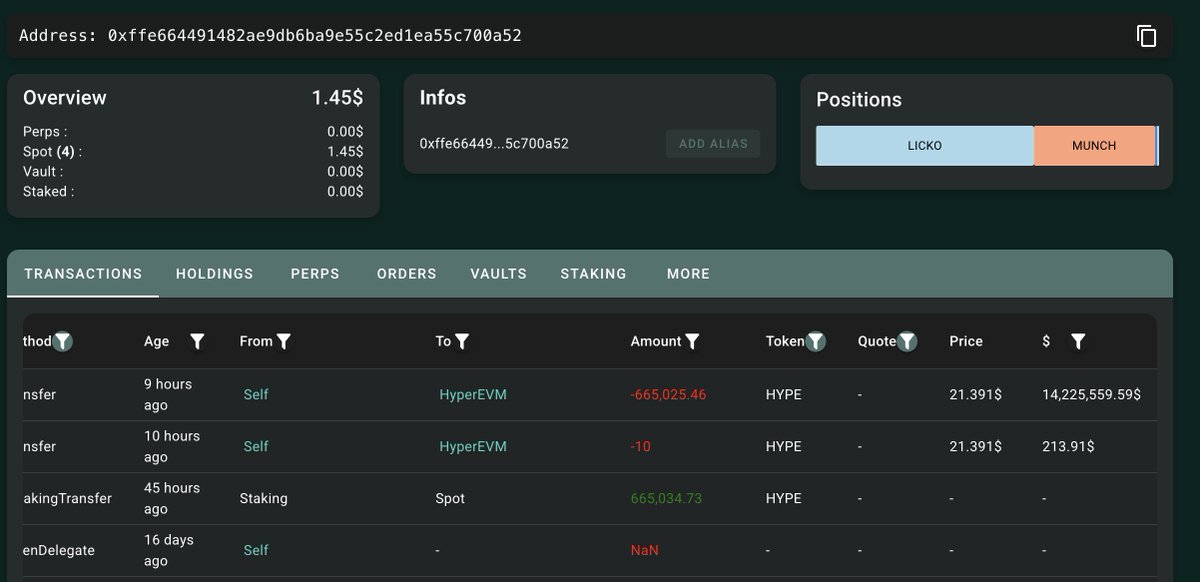The height and width of the screenshot is (582, 1200).
Task: Switch to the Holdings tab
Action: (x=214, y=274)
